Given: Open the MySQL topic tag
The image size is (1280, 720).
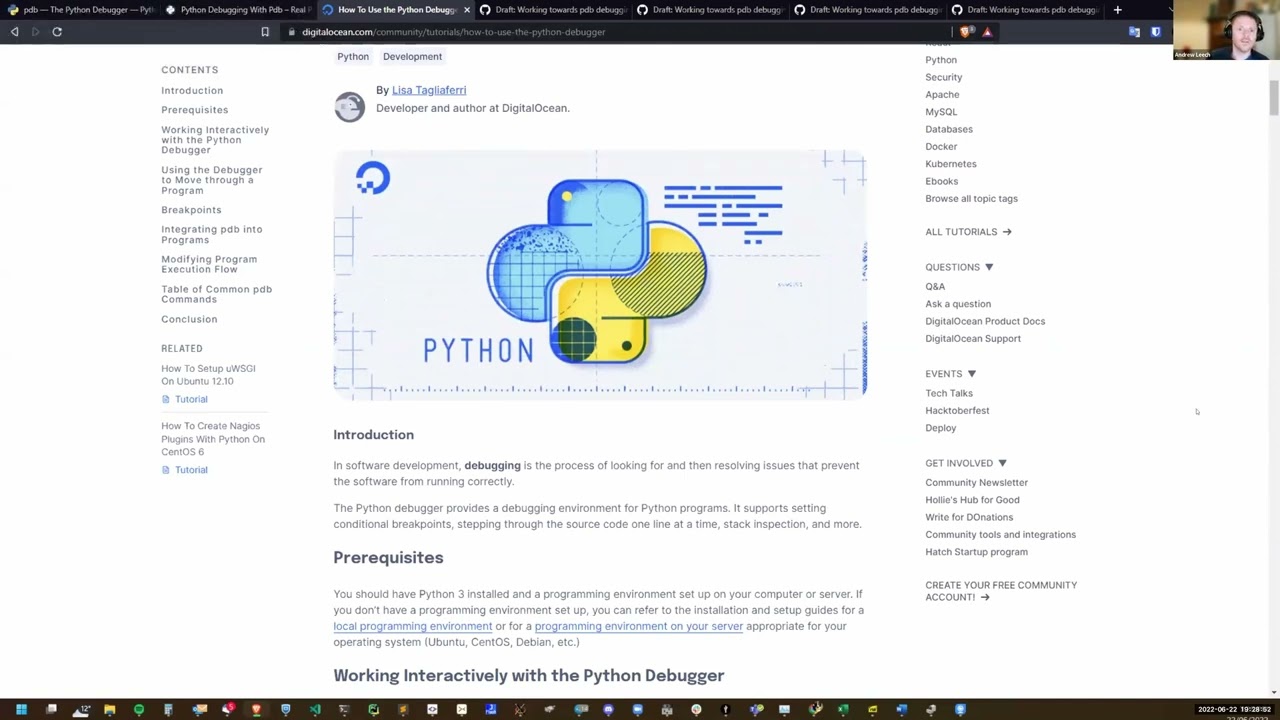Looking at the screenshot, I should pyautogui.click(x=941, y=112).
